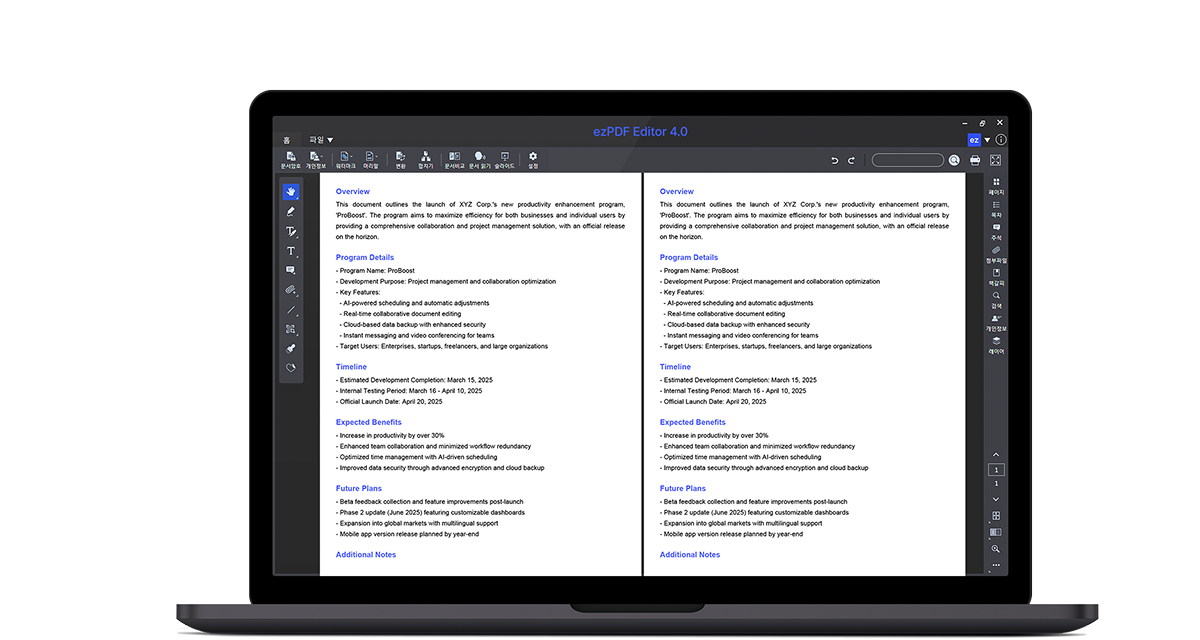Click the zoom in magnifier icon

tap(996, 549)
